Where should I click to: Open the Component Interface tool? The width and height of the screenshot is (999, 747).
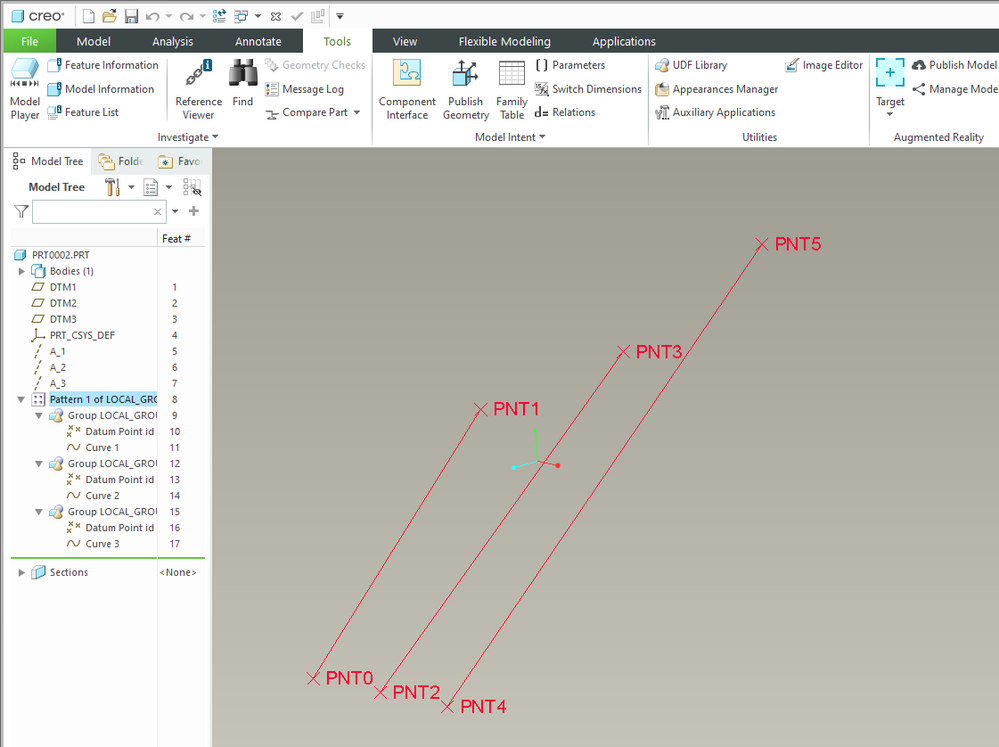(x=407, y=88)
